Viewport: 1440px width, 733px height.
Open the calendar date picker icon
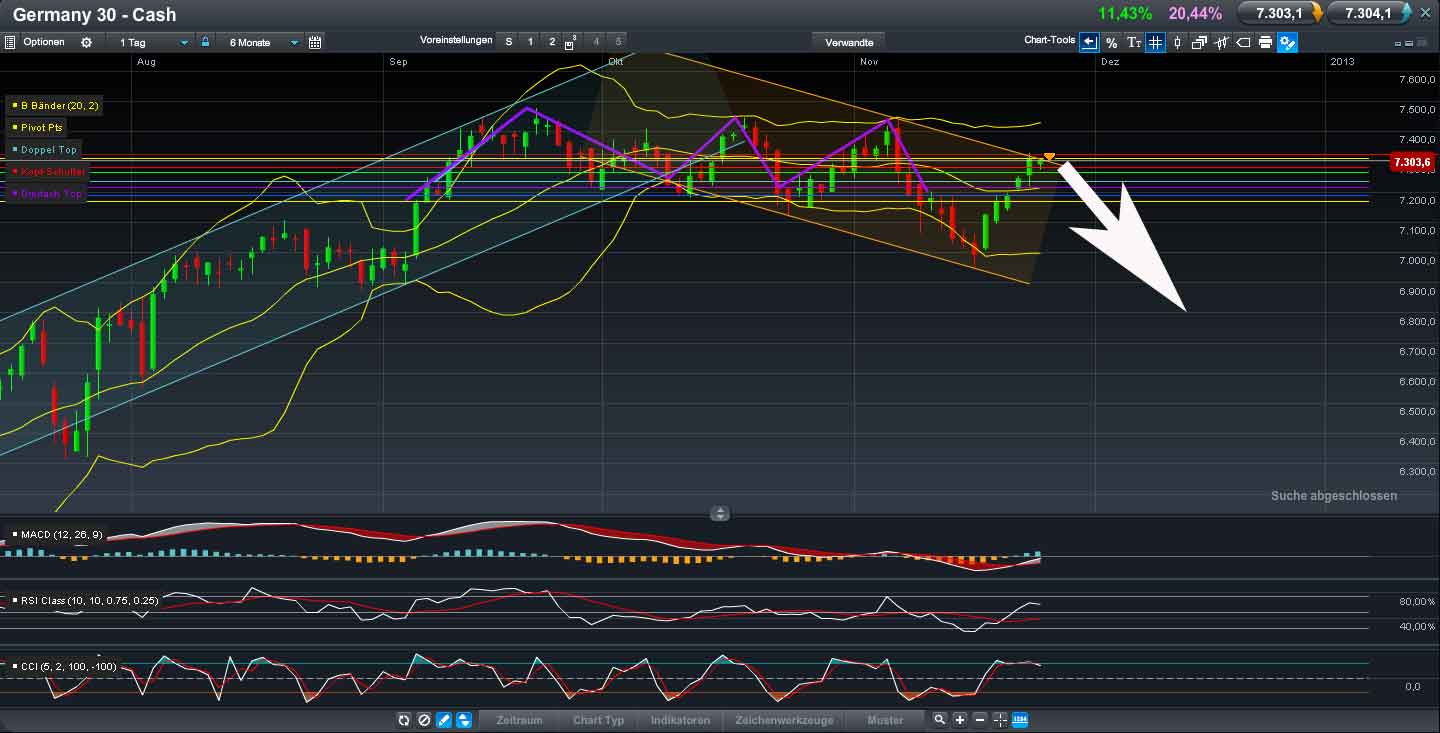click(315, 42)
